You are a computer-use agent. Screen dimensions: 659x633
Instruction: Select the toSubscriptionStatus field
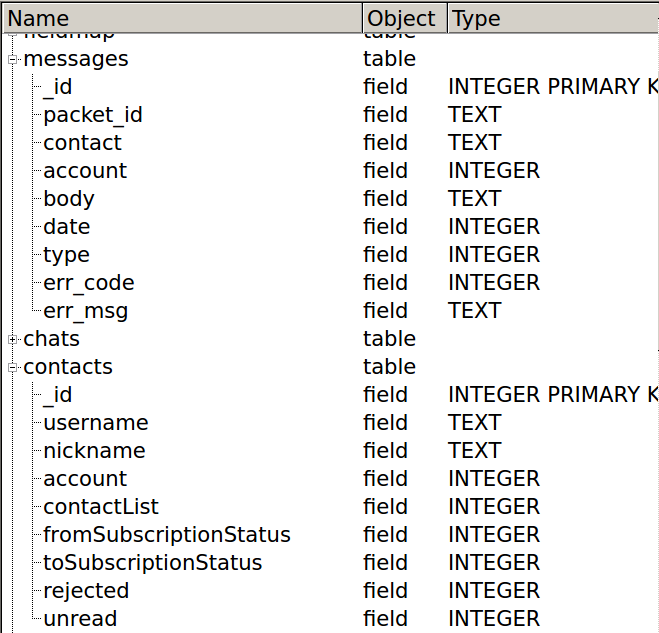click(153, 563)
